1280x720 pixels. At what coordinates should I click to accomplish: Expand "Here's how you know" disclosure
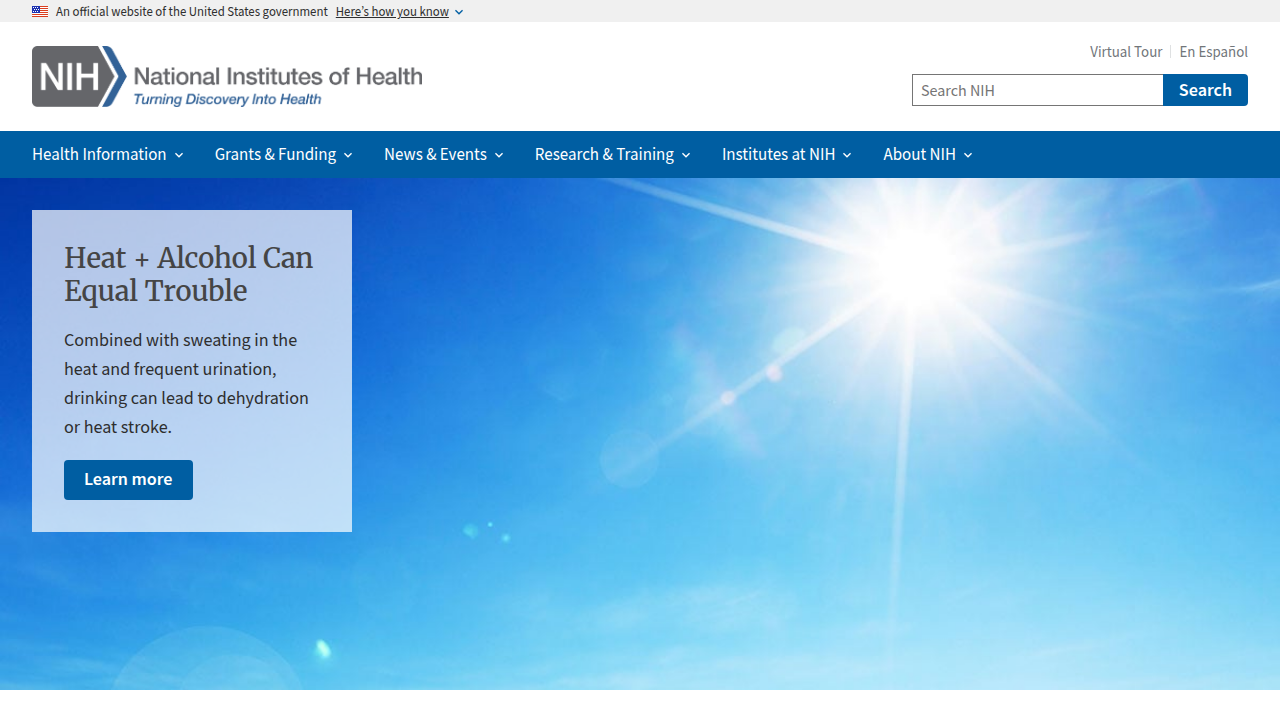(399, 12)
